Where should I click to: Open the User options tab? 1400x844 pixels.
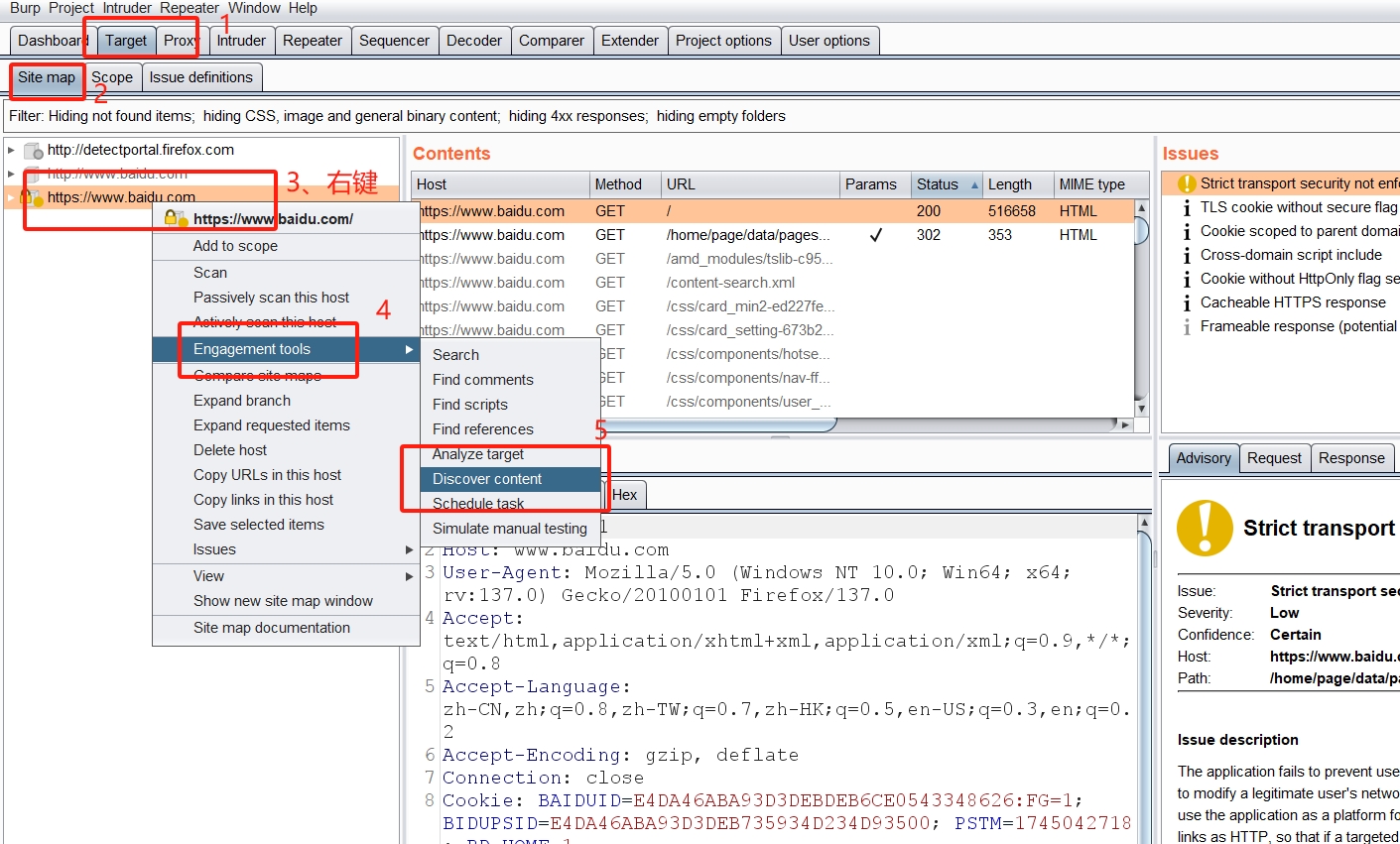pyautogui.click(x=829, y=41)
